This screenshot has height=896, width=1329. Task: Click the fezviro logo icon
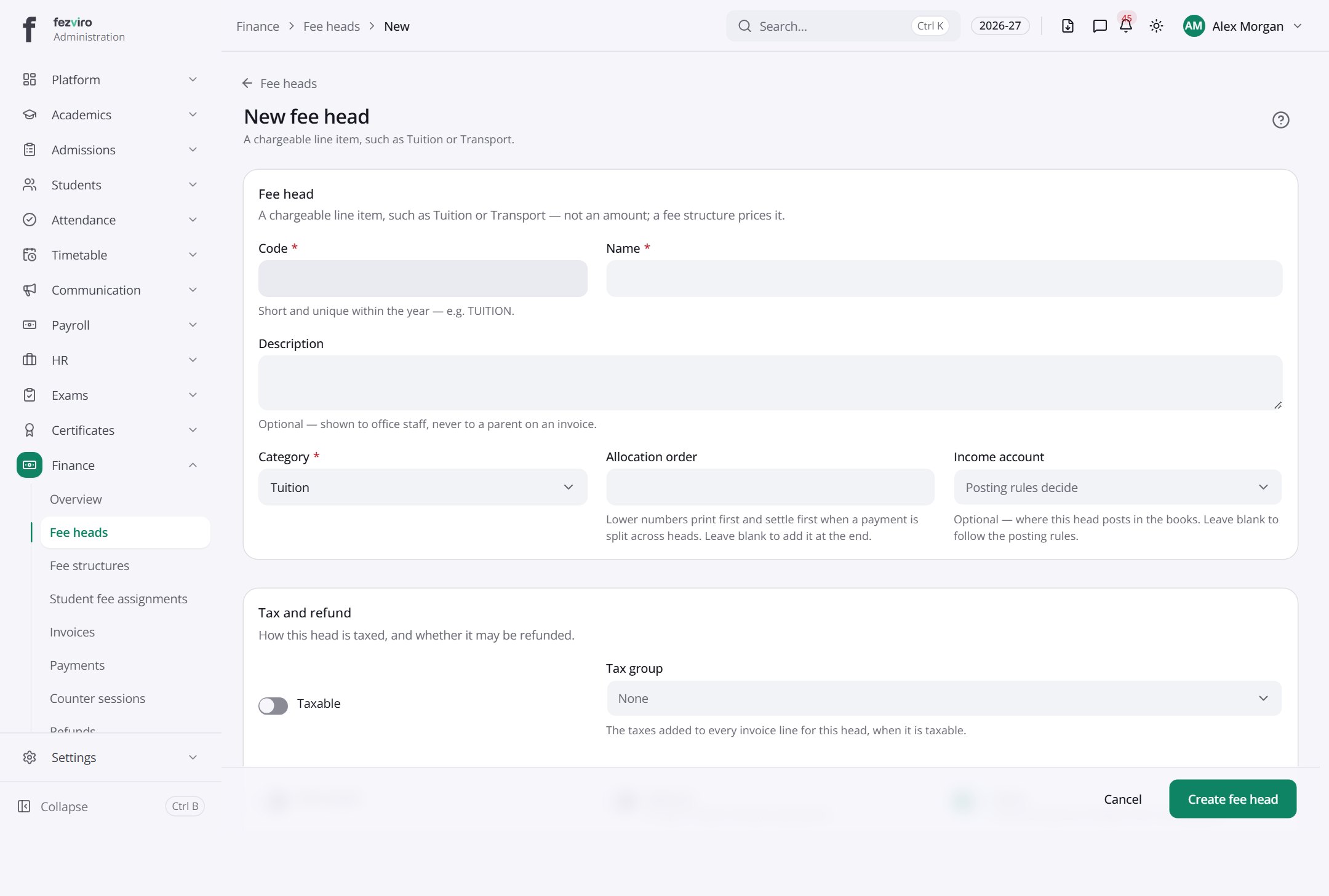[29, 29]
